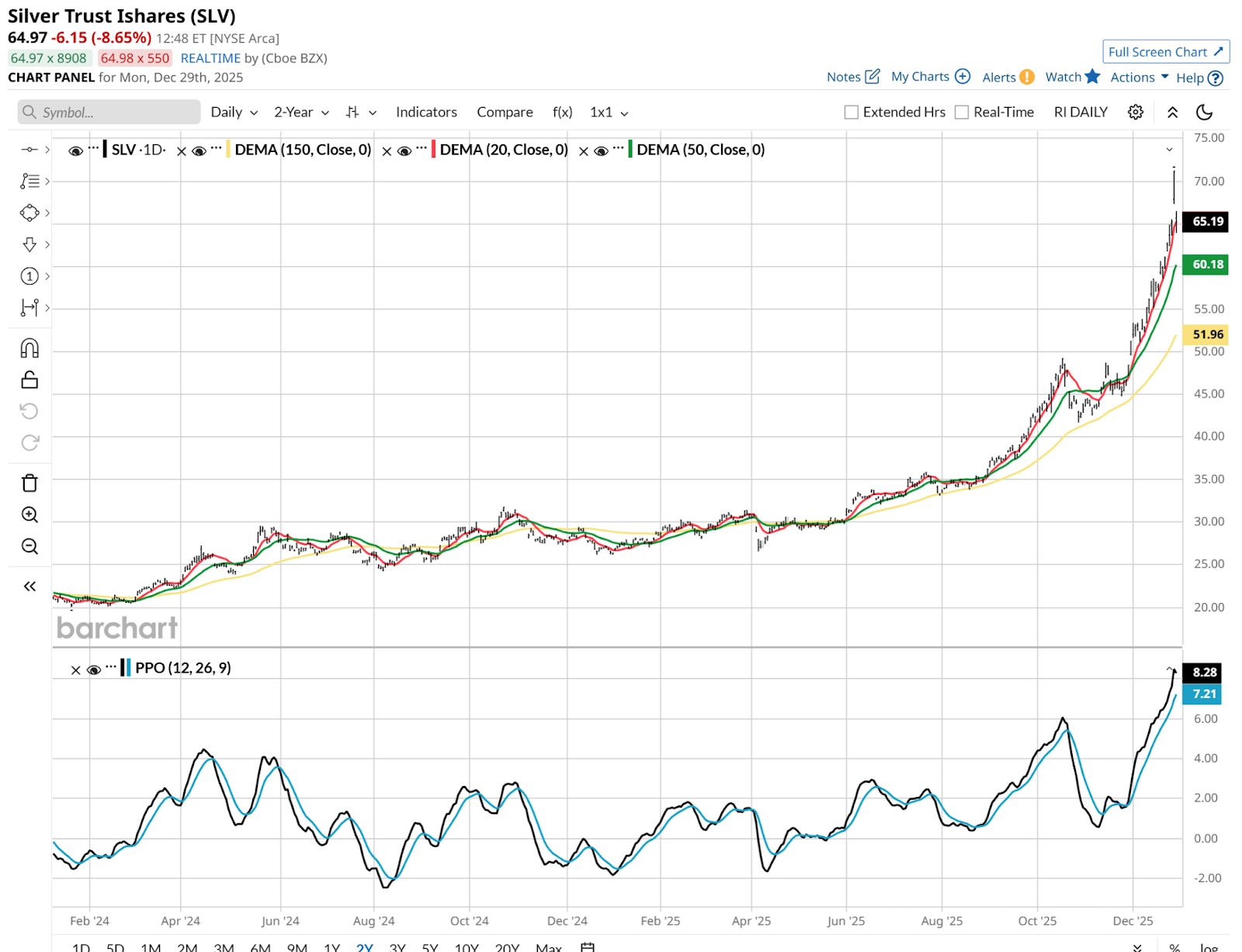This screenshot has width=1242, height=952.
Task: Open the 2-Year period dropdown
Action: (x=301, y=113)
